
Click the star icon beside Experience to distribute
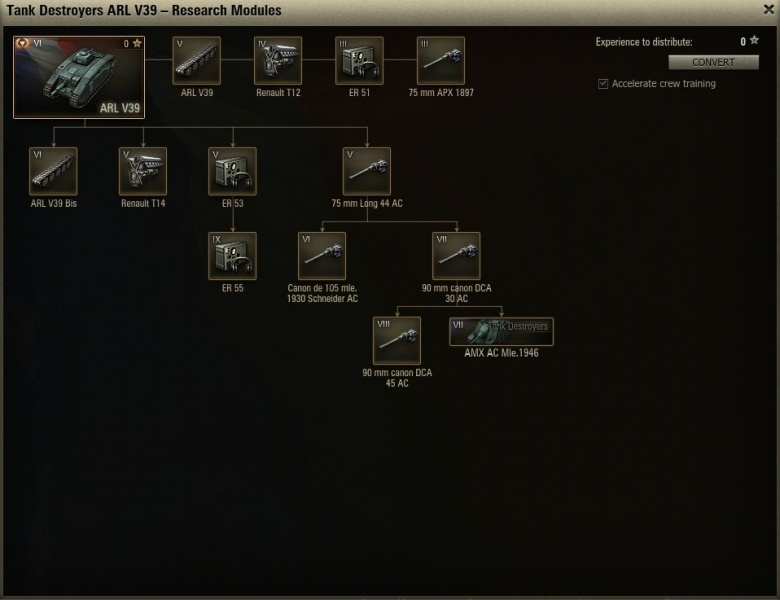755,40
